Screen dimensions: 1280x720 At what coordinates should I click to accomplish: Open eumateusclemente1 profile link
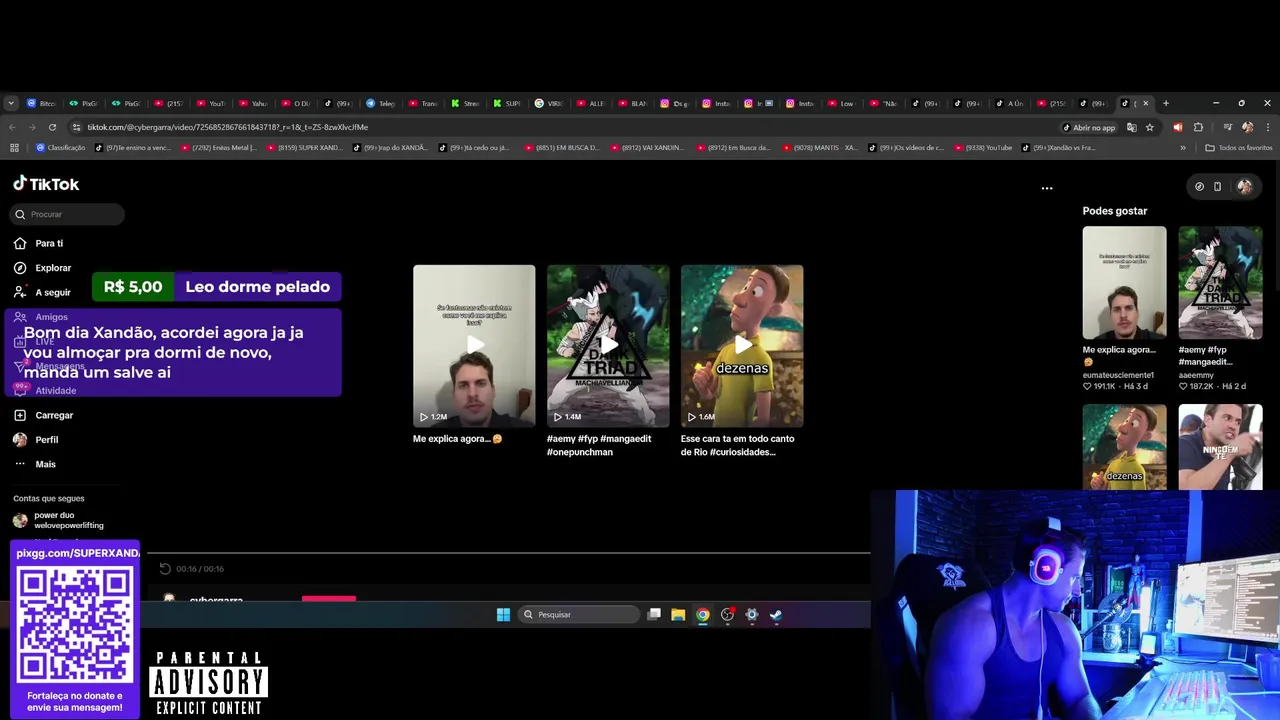click(1118, 375)
